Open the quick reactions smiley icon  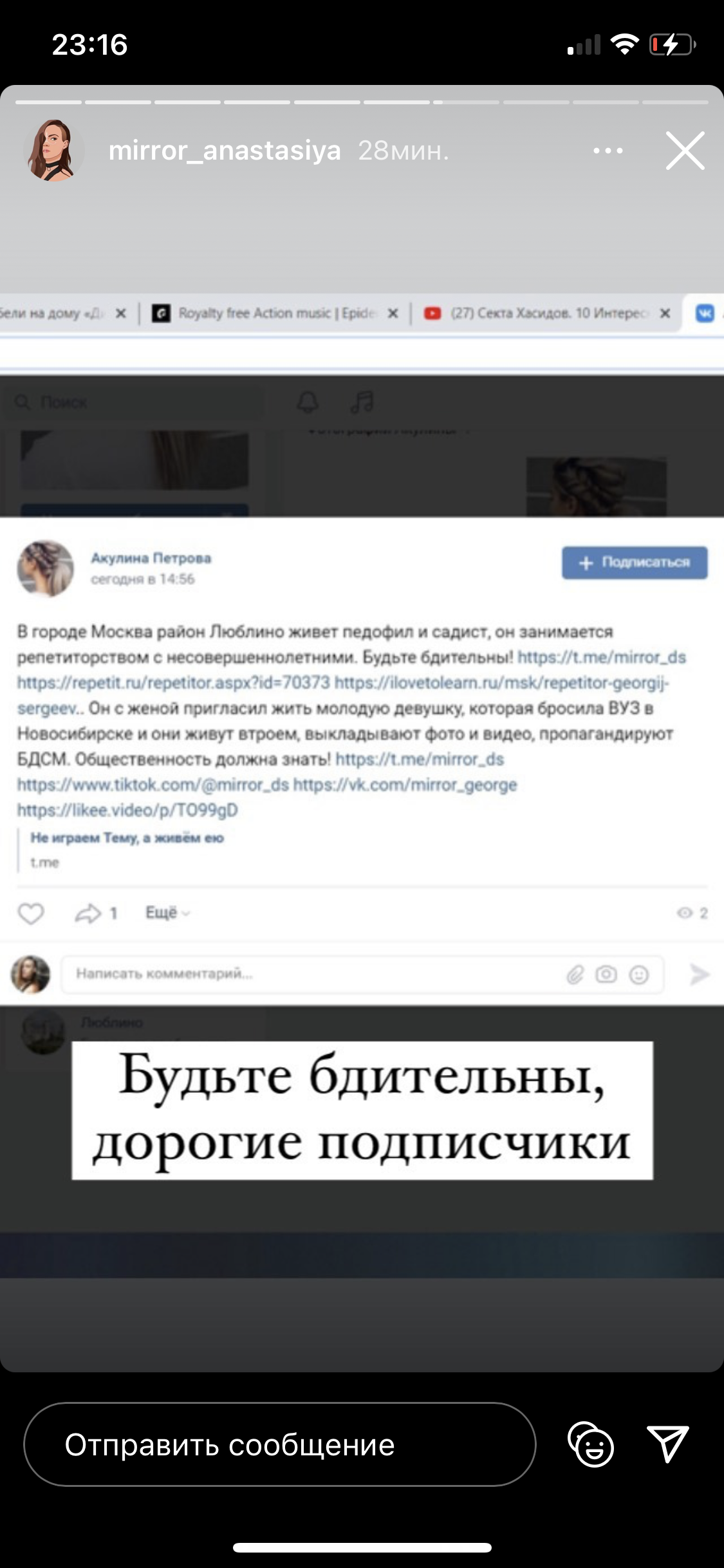[x=591, y=1444]
